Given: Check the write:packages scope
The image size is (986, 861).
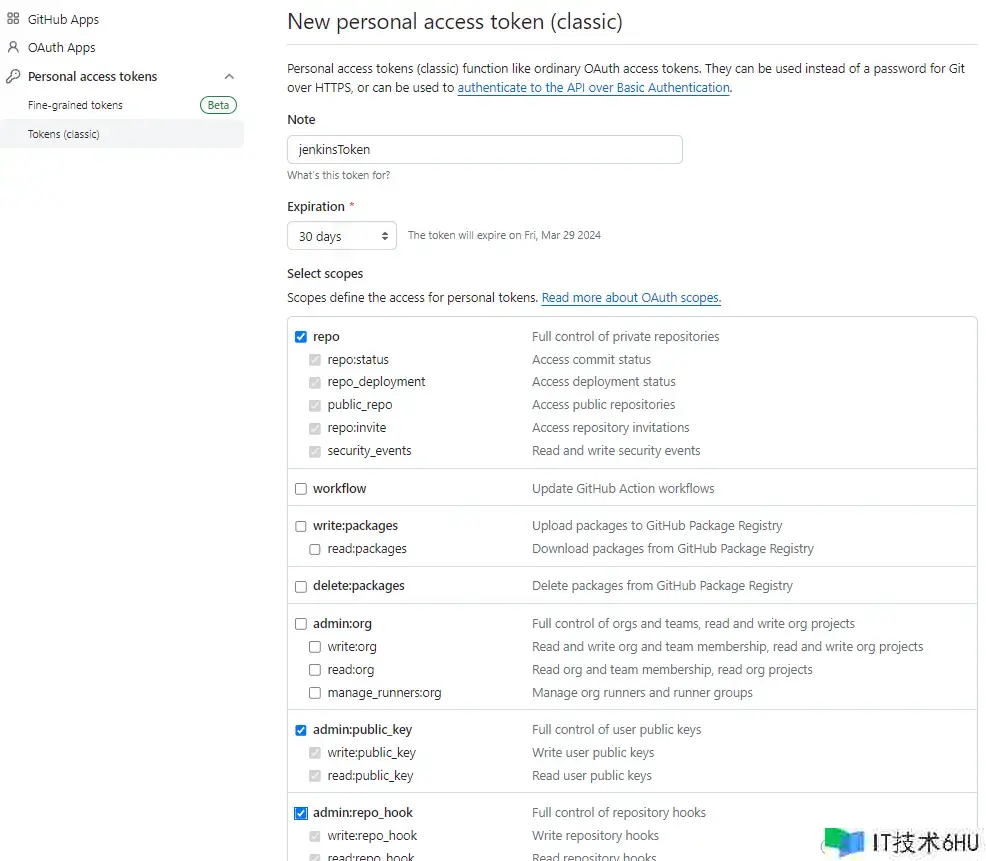Looking at the screenshot, I should tap(301, 526).
